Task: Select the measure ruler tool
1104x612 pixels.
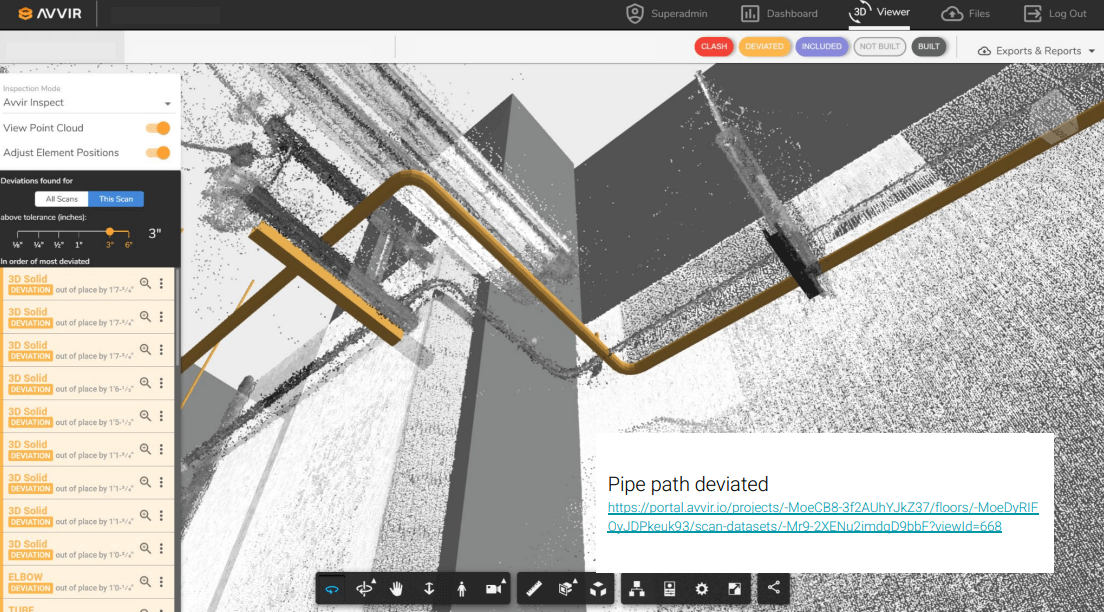Action: [534, 589]
